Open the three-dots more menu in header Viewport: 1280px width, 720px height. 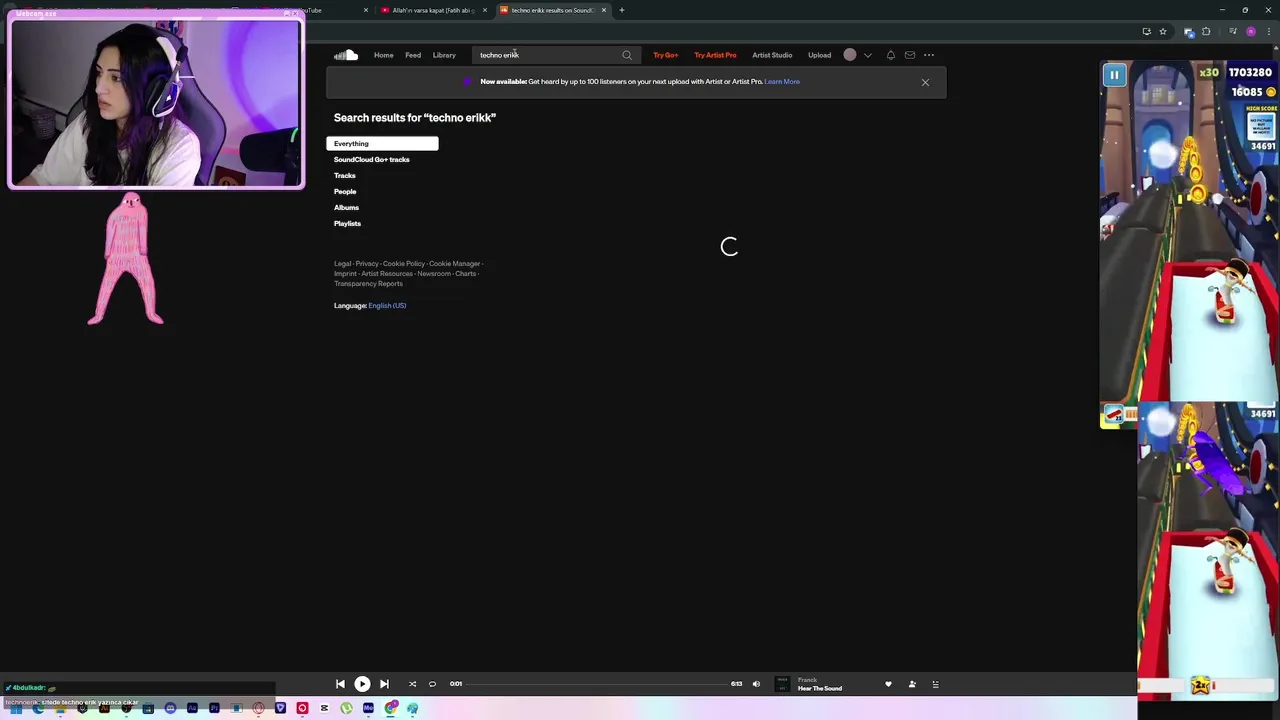pyautogui.click(x=929, y=55)
